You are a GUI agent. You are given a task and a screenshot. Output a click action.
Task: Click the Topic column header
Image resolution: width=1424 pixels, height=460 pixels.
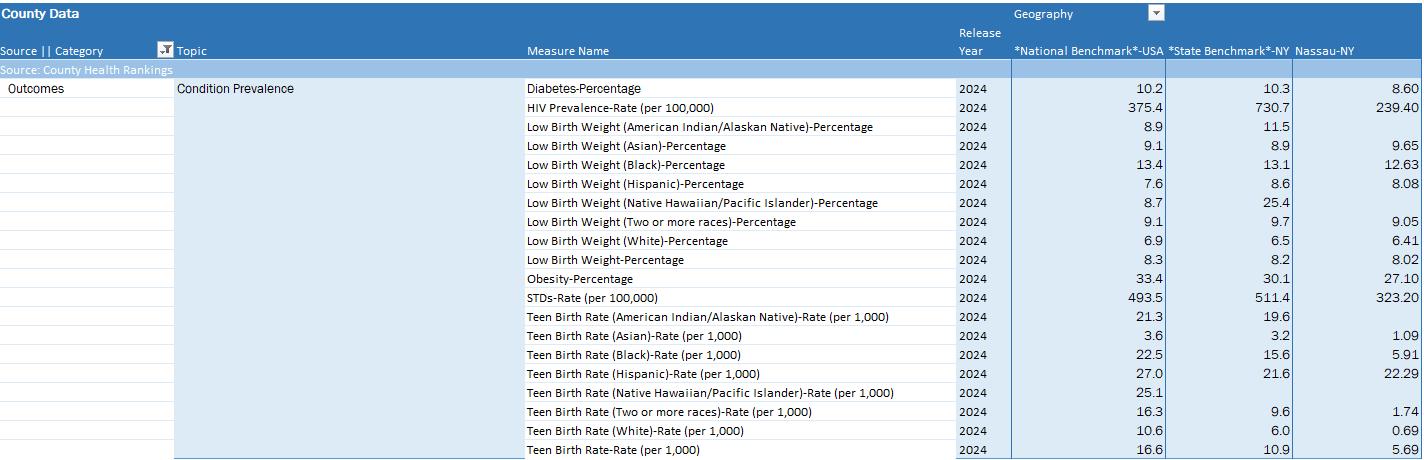pos(192,51)
